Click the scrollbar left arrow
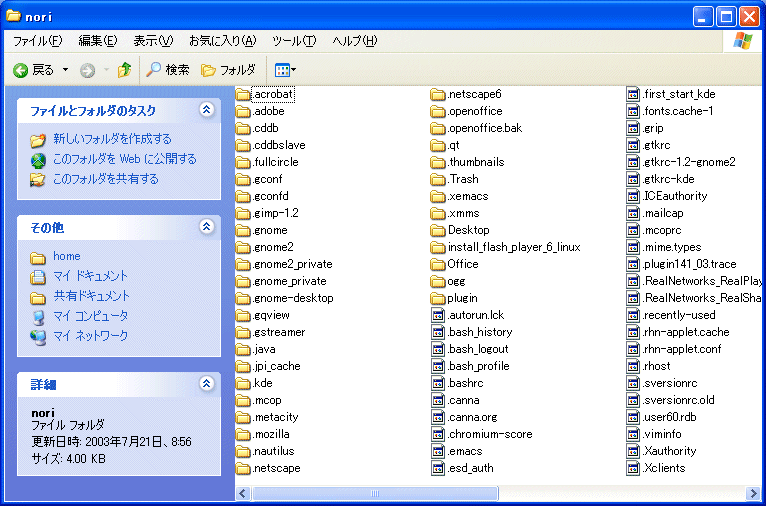The height and width of the screenshot is (506, 766). 243,493
